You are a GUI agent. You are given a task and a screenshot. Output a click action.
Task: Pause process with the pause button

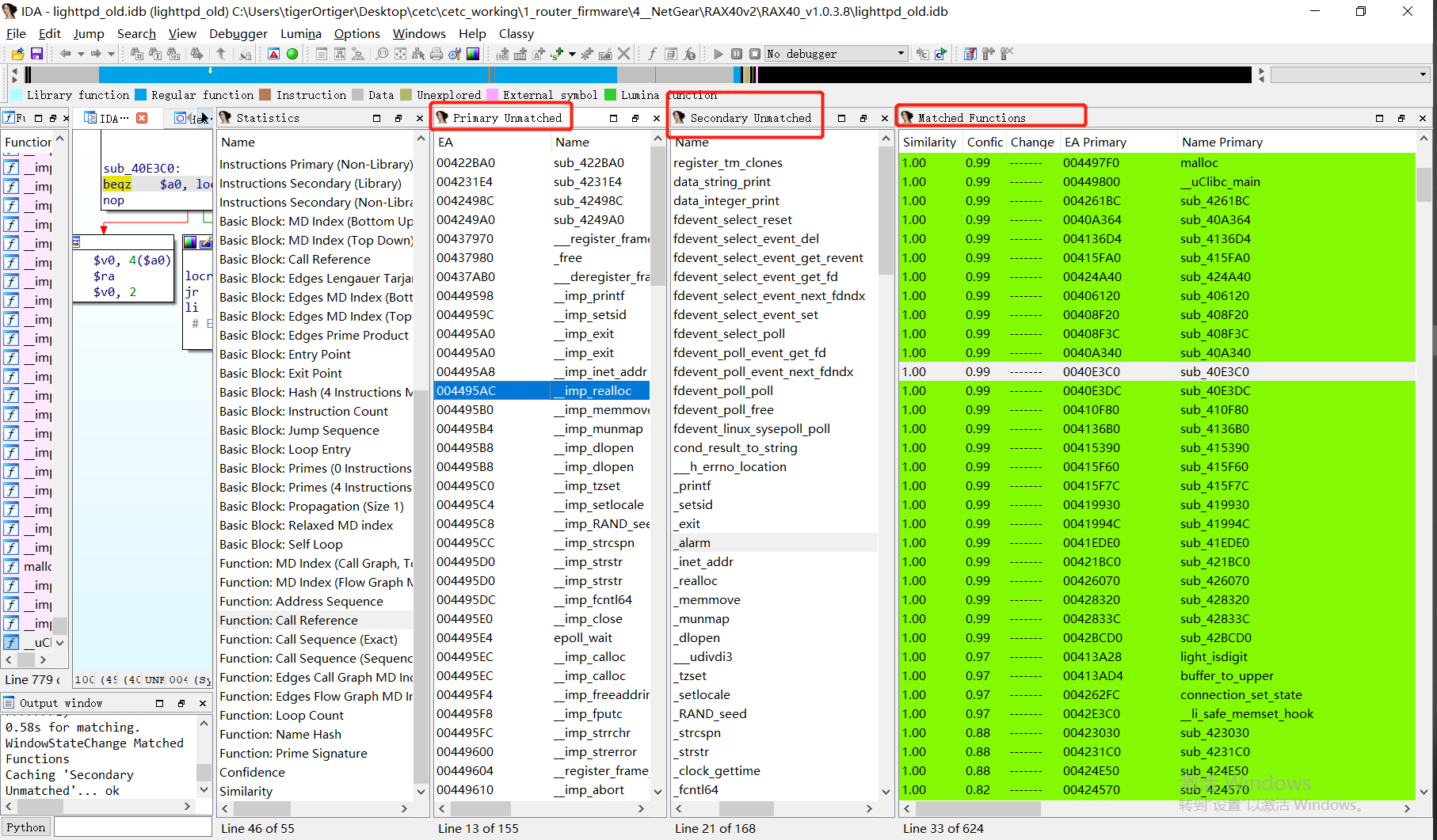[737, 54]
